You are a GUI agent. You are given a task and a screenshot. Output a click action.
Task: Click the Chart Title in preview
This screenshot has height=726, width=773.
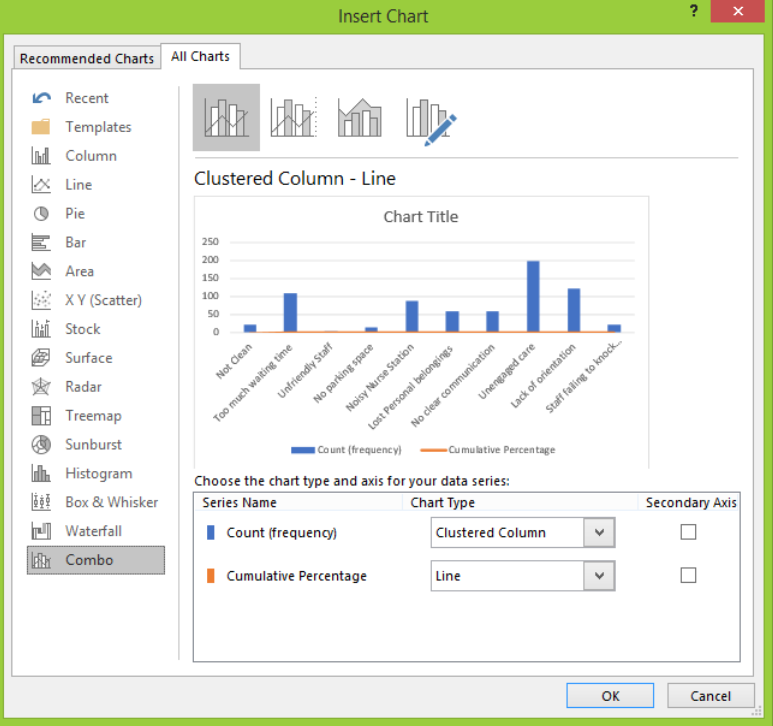coord(421,217)
